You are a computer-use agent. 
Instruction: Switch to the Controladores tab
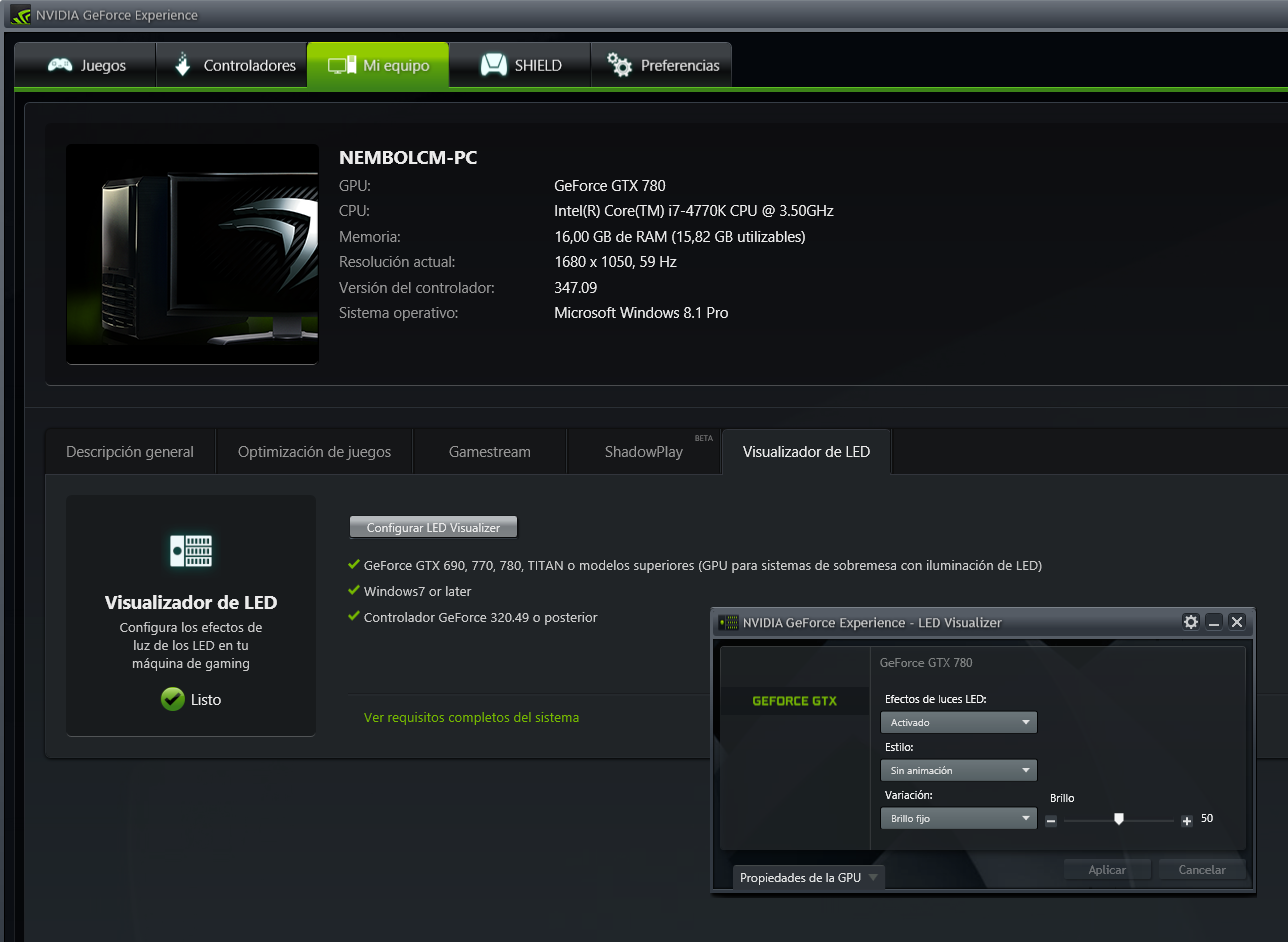click(232, 66)
